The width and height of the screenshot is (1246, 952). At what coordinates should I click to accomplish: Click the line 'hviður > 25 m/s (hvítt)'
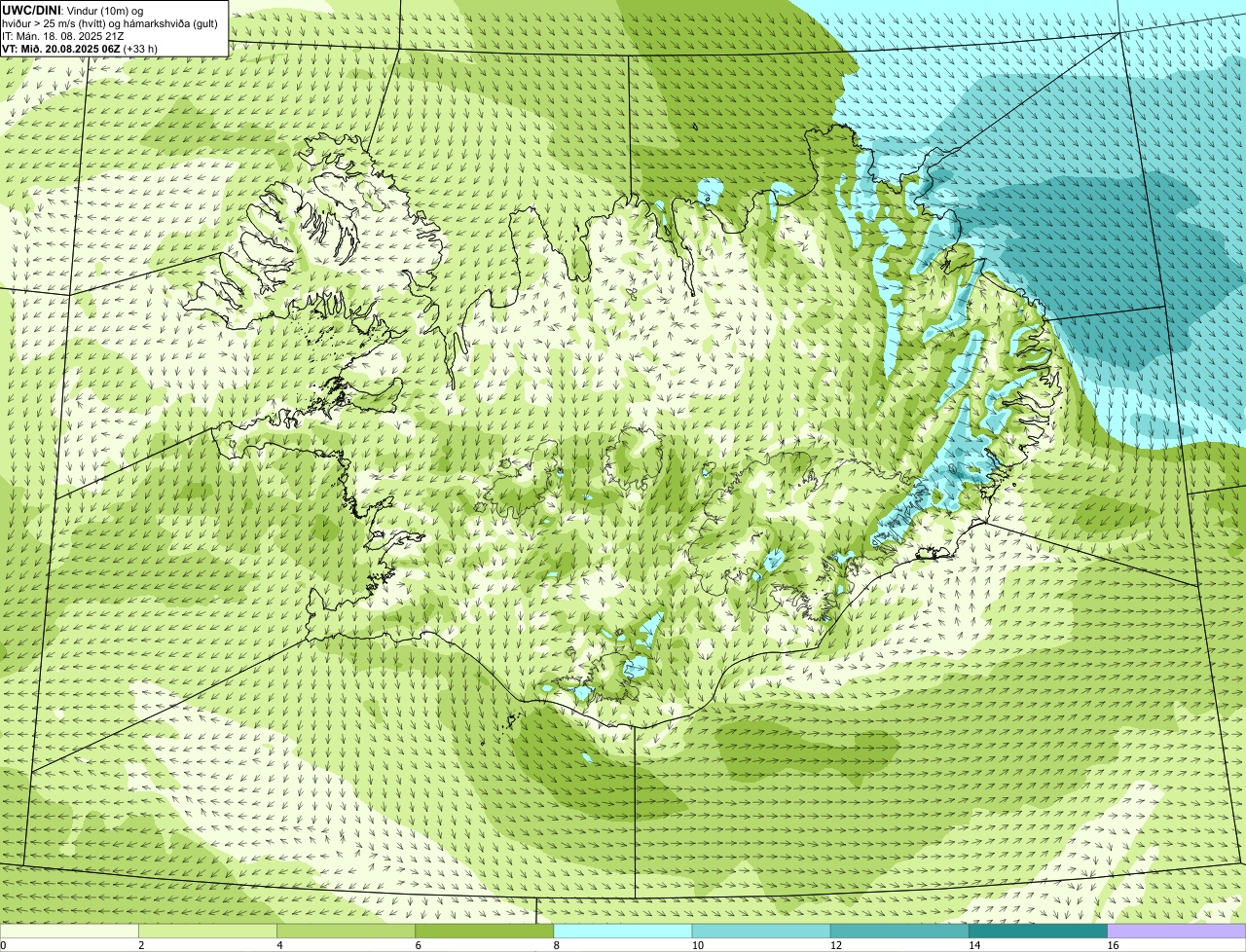click(x=55, y=22)
